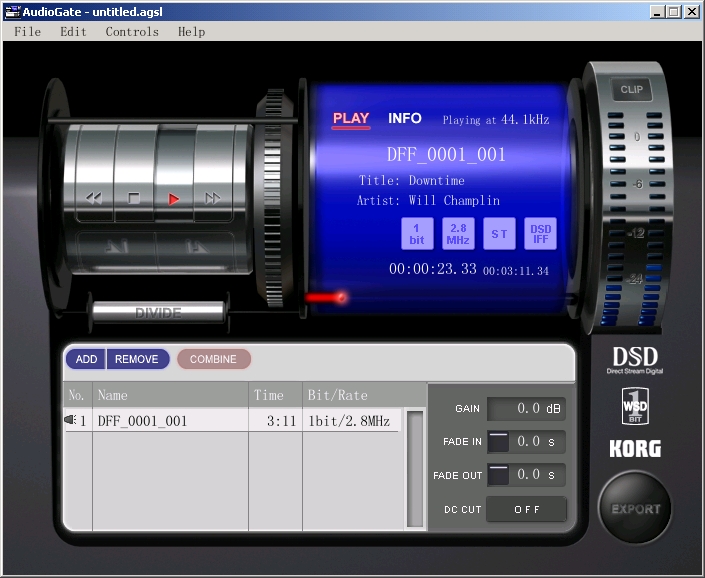Viewport: 705px width, 578px height.
Task: Toggle the DC CUT OFF switch
Action: tap(527, 509)
